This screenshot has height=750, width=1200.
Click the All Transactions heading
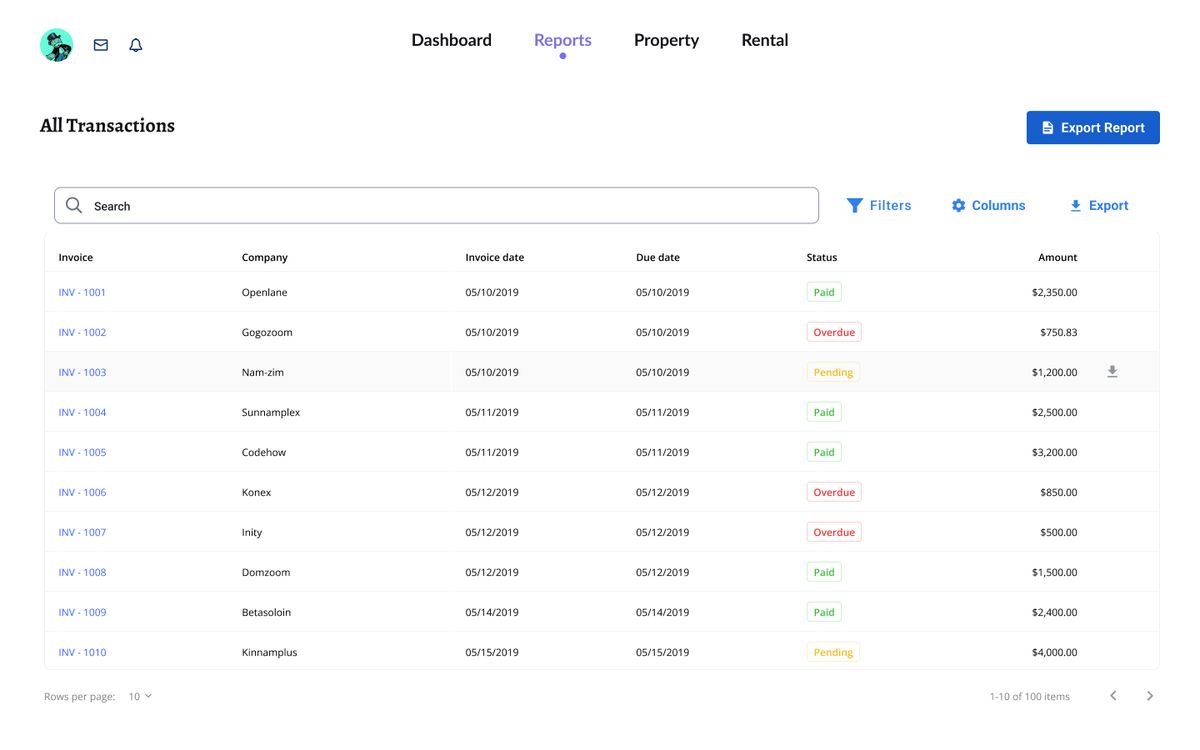(107, 125)
